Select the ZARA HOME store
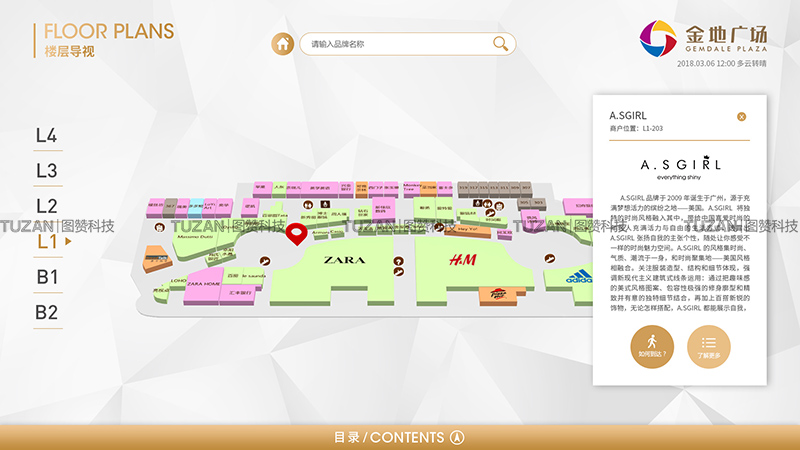 click(203, 284)
